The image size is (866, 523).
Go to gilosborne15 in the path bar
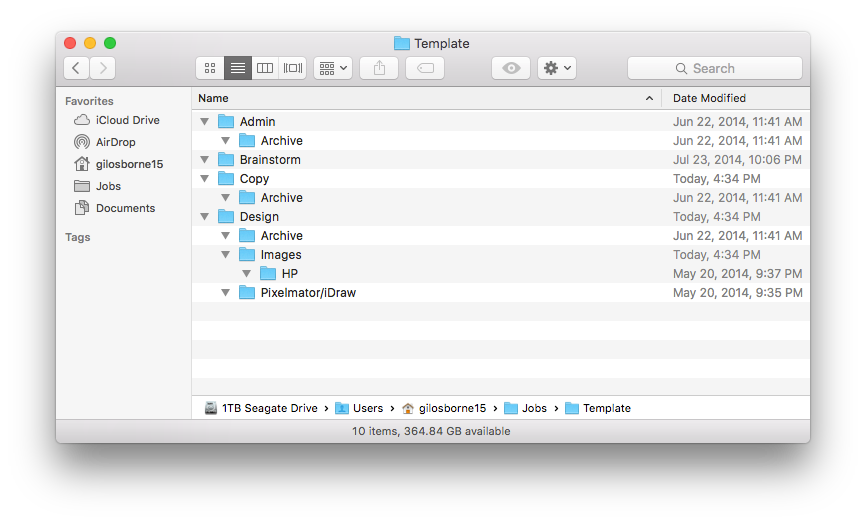pyautogui.click(x=444, y=408)
